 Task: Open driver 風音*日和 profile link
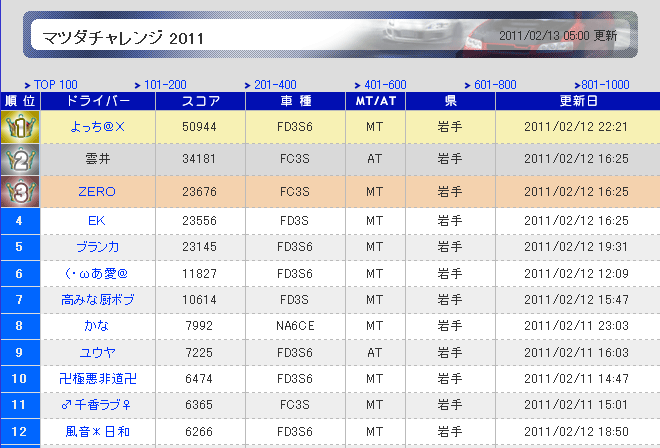pos(97,432)
